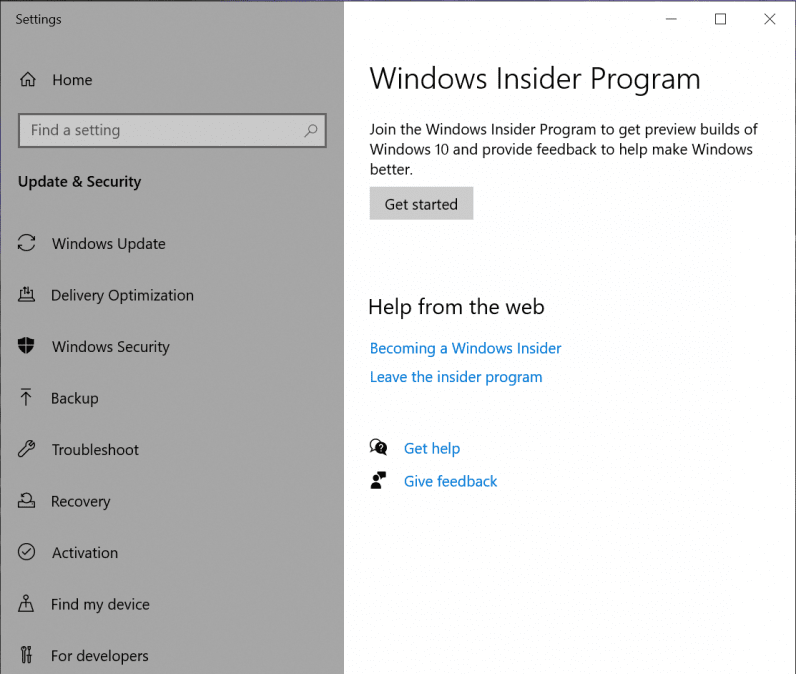Click the Backup arrow icon
The height and width of the screenshot is (674, 796).
[26, 397]
